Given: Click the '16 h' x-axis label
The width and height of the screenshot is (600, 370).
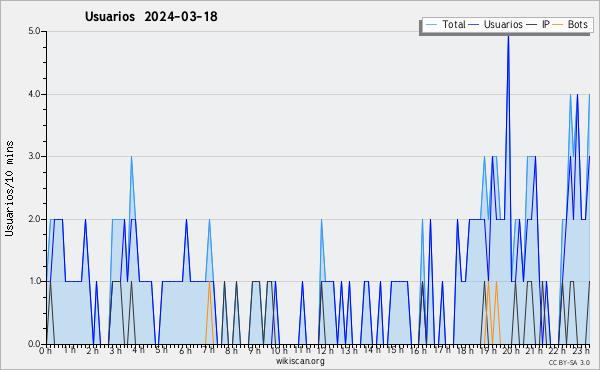Looking at the screenshot, I should click(418, 350).
